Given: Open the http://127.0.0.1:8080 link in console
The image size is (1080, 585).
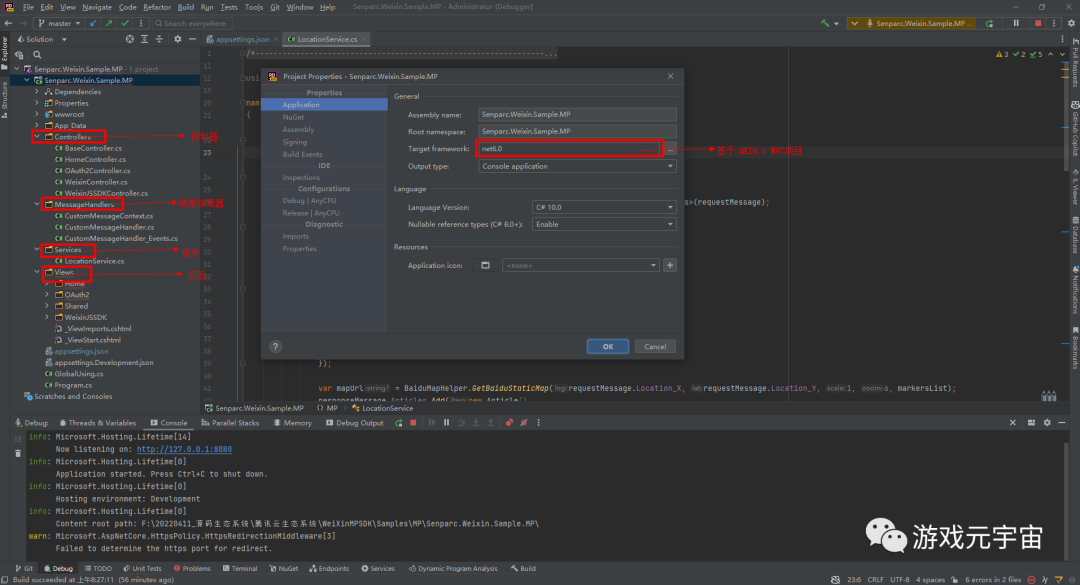Looking at the screenshot, I should 184,450.
